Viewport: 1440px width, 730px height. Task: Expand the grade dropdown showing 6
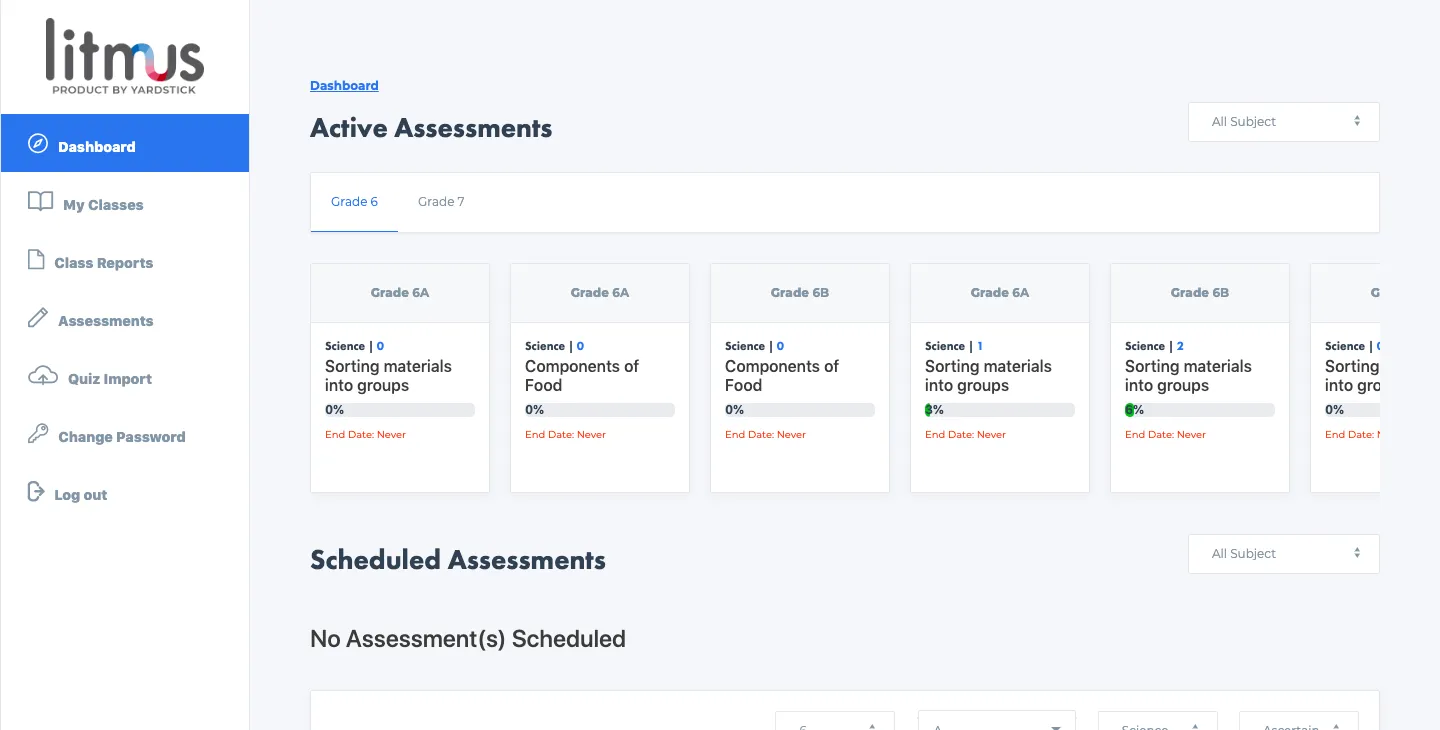(x=834, y=724)
